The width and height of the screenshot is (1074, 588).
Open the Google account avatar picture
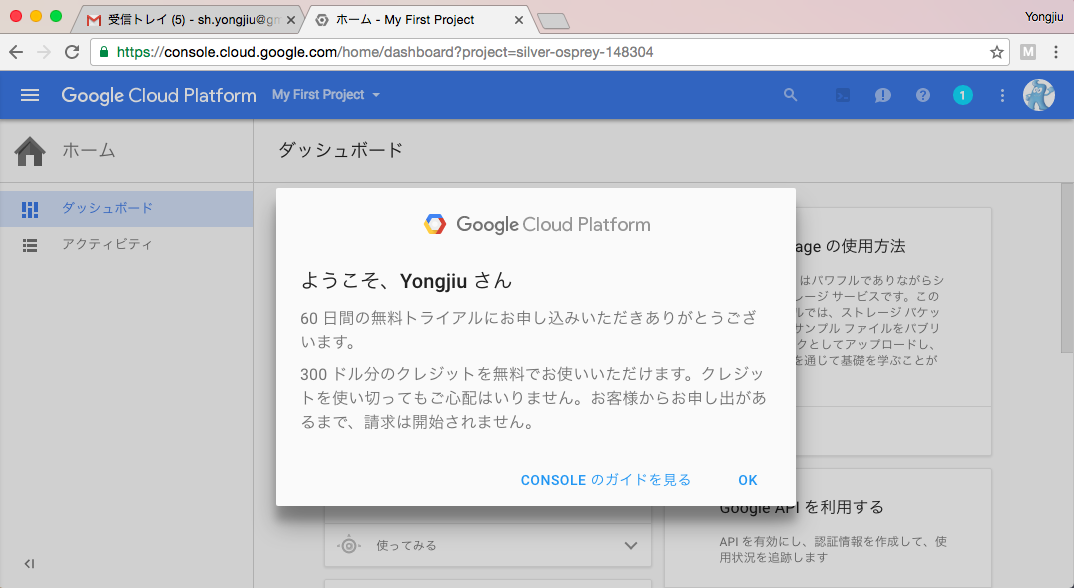(1039, 95)
